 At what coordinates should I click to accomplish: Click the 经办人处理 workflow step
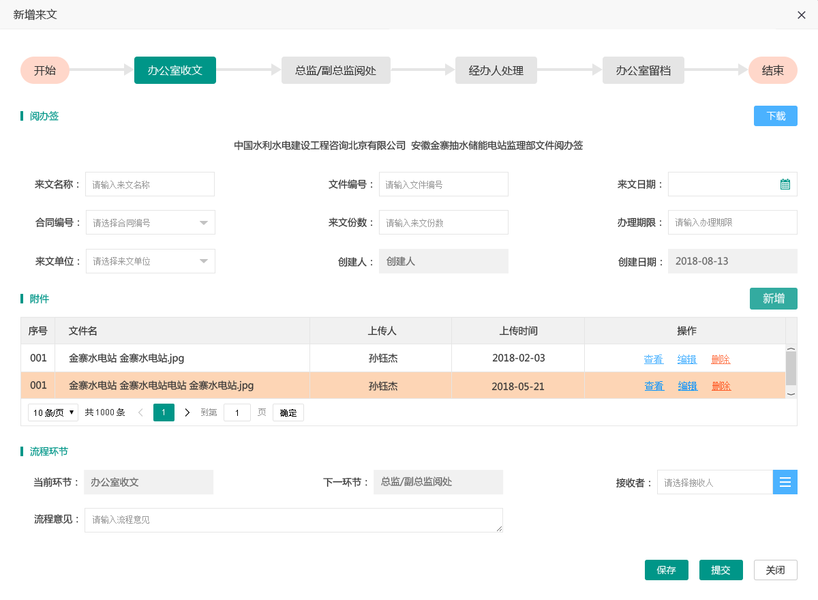tap(496, 70)
